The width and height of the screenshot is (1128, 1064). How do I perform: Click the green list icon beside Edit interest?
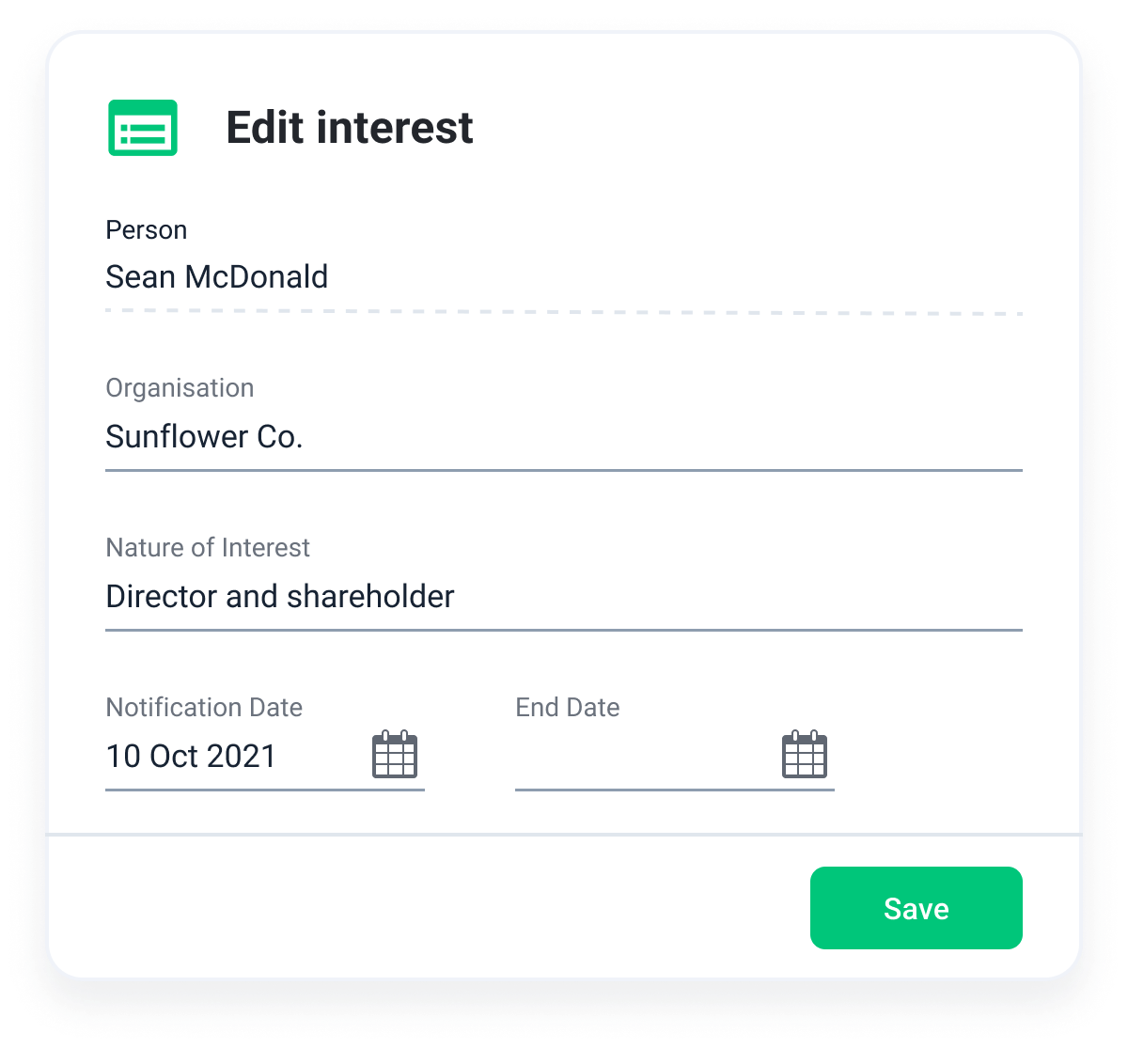[x=143, y=127]
